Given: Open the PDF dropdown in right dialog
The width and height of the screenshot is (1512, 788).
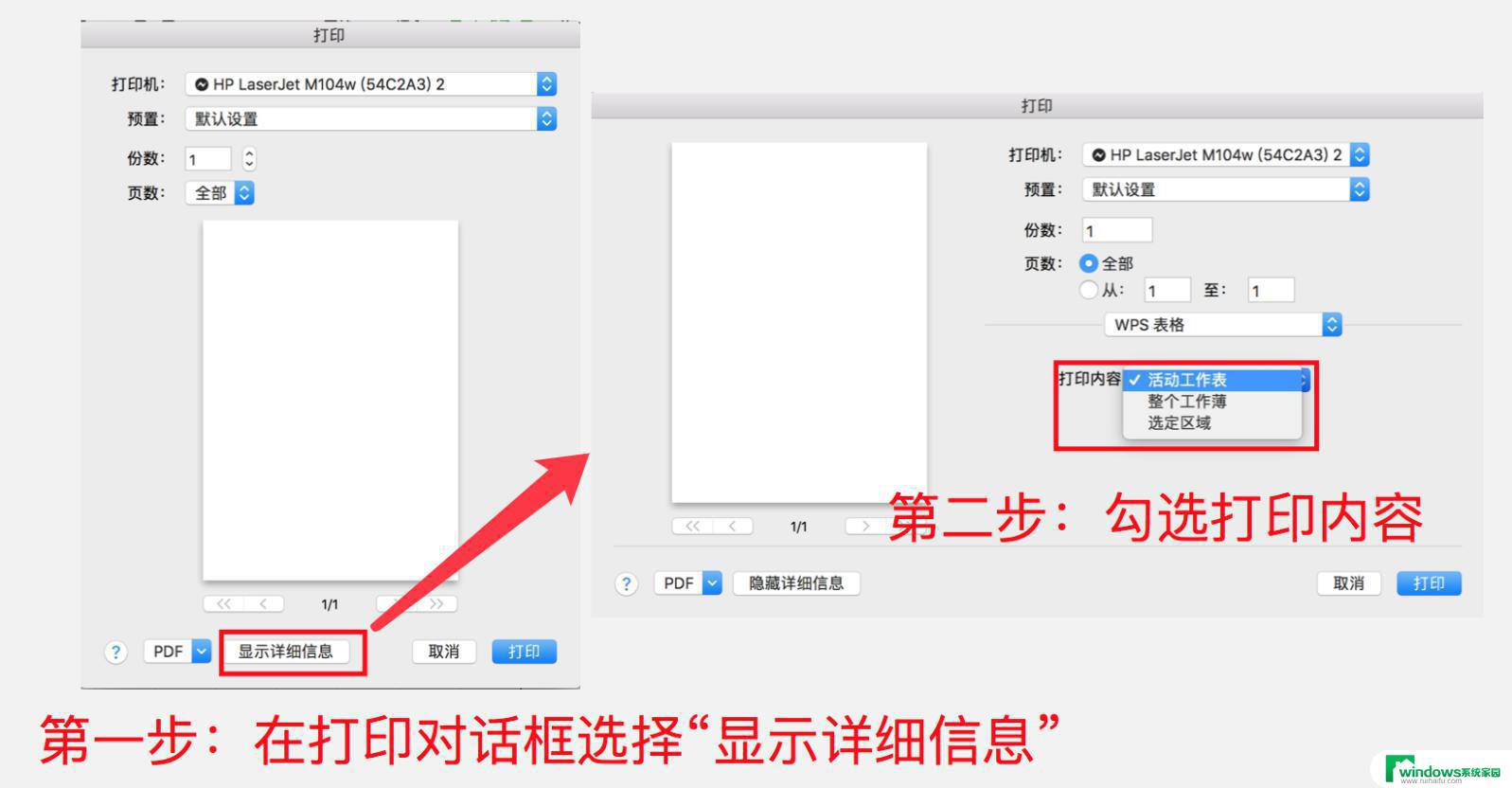Looking at the screenshot, I should click(688, 583).
